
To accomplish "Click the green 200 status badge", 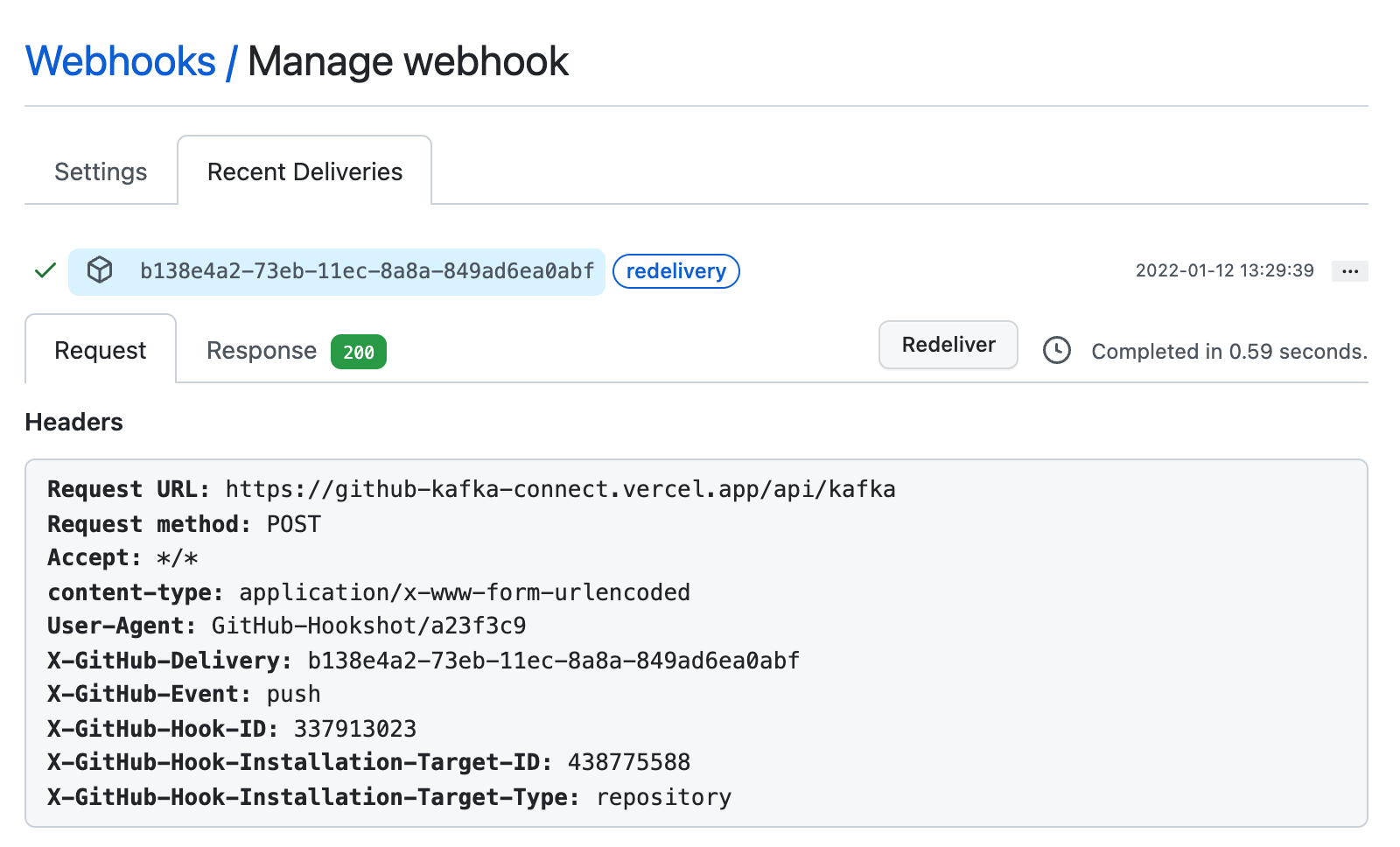I will click(358, 352).
